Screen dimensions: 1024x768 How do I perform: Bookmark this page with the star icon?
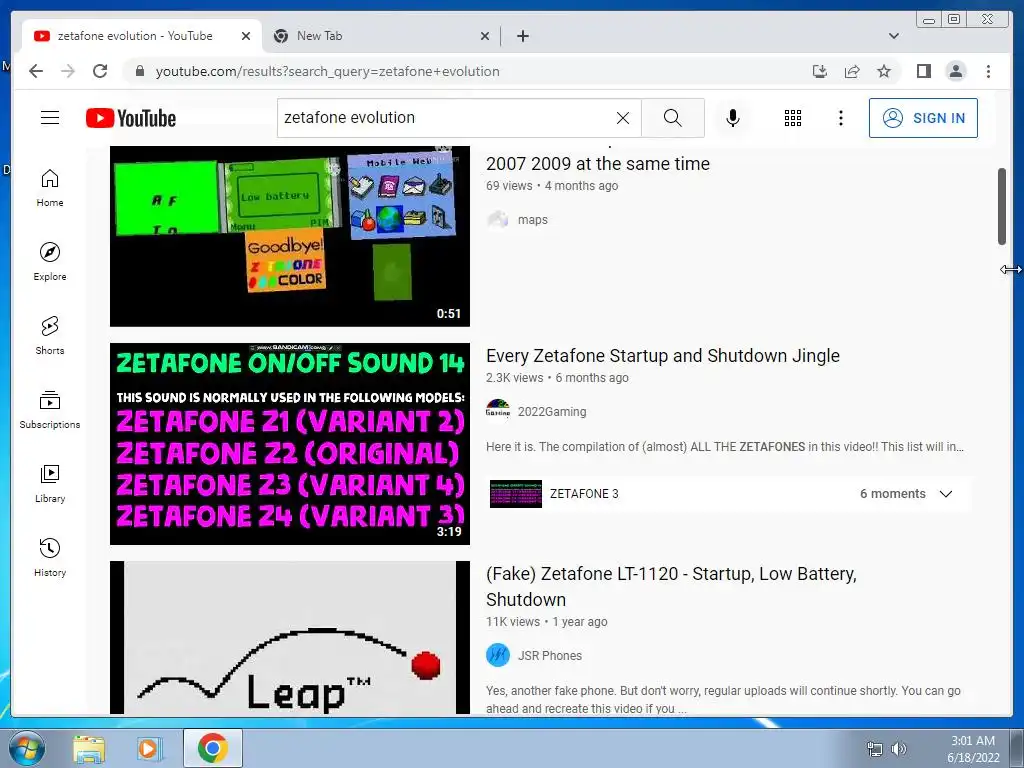(x=884, y=71)
